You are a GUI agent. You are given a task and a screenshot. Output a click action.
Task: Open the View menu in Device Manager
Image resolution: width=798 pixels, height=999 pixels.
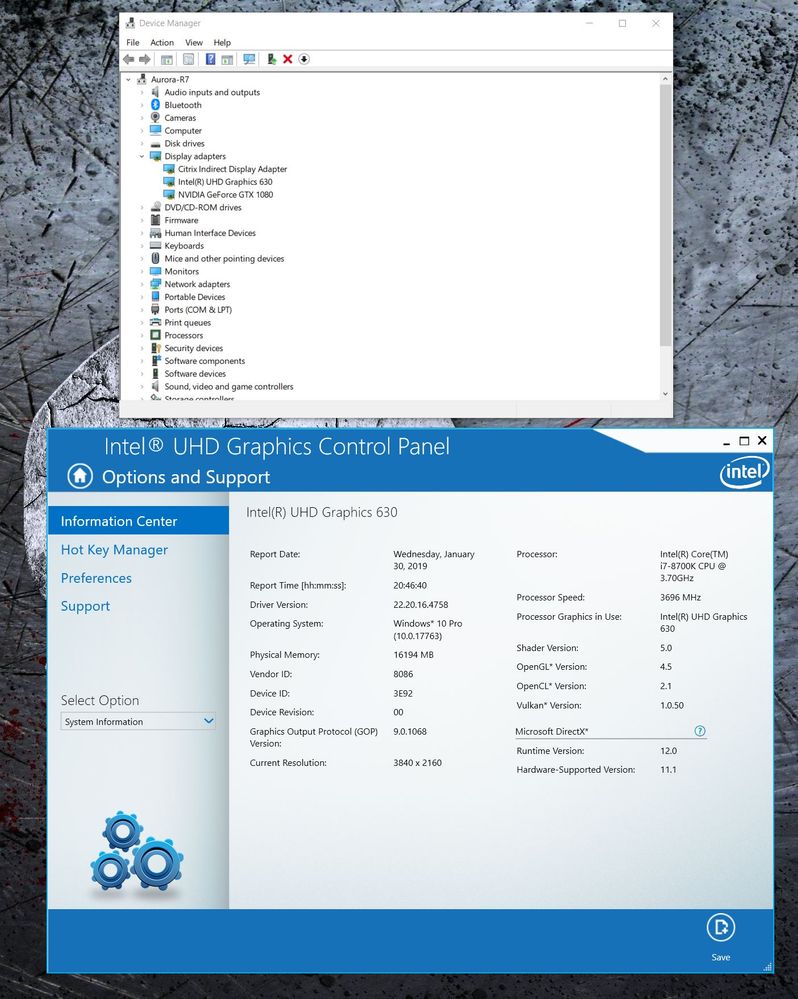194,43
